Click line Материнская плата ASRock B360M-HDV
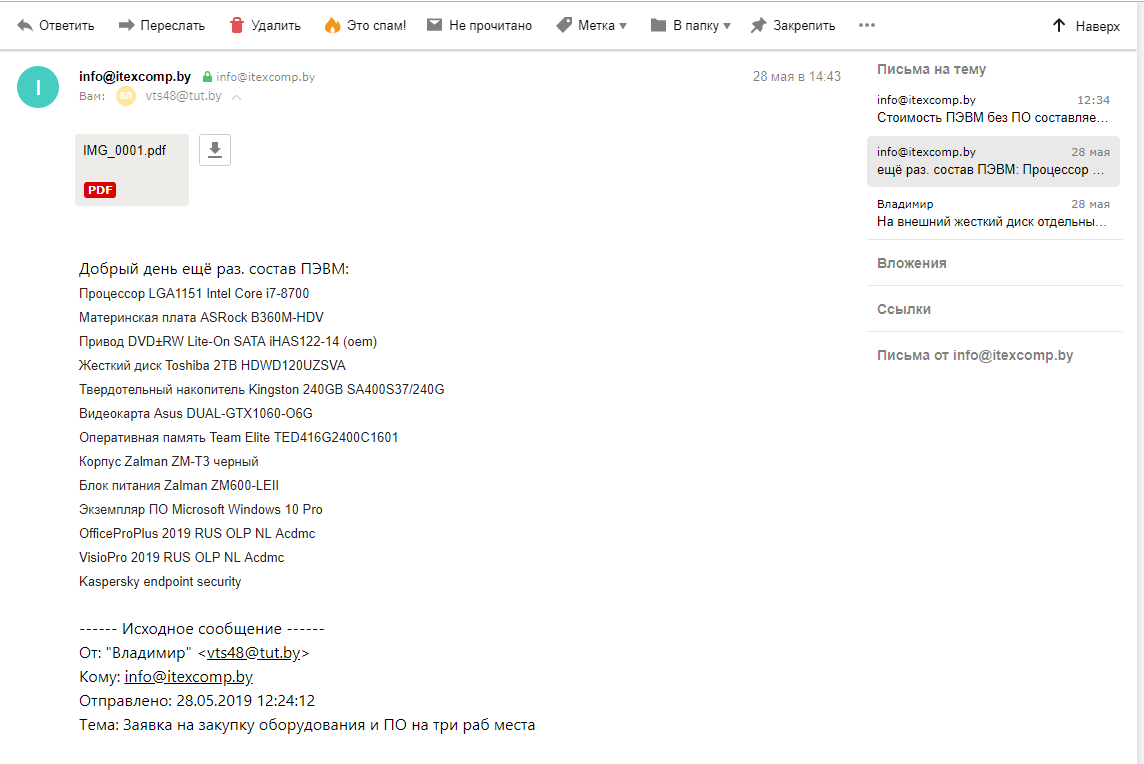This screenshot has height=764, width=1144. click(201, 317)
